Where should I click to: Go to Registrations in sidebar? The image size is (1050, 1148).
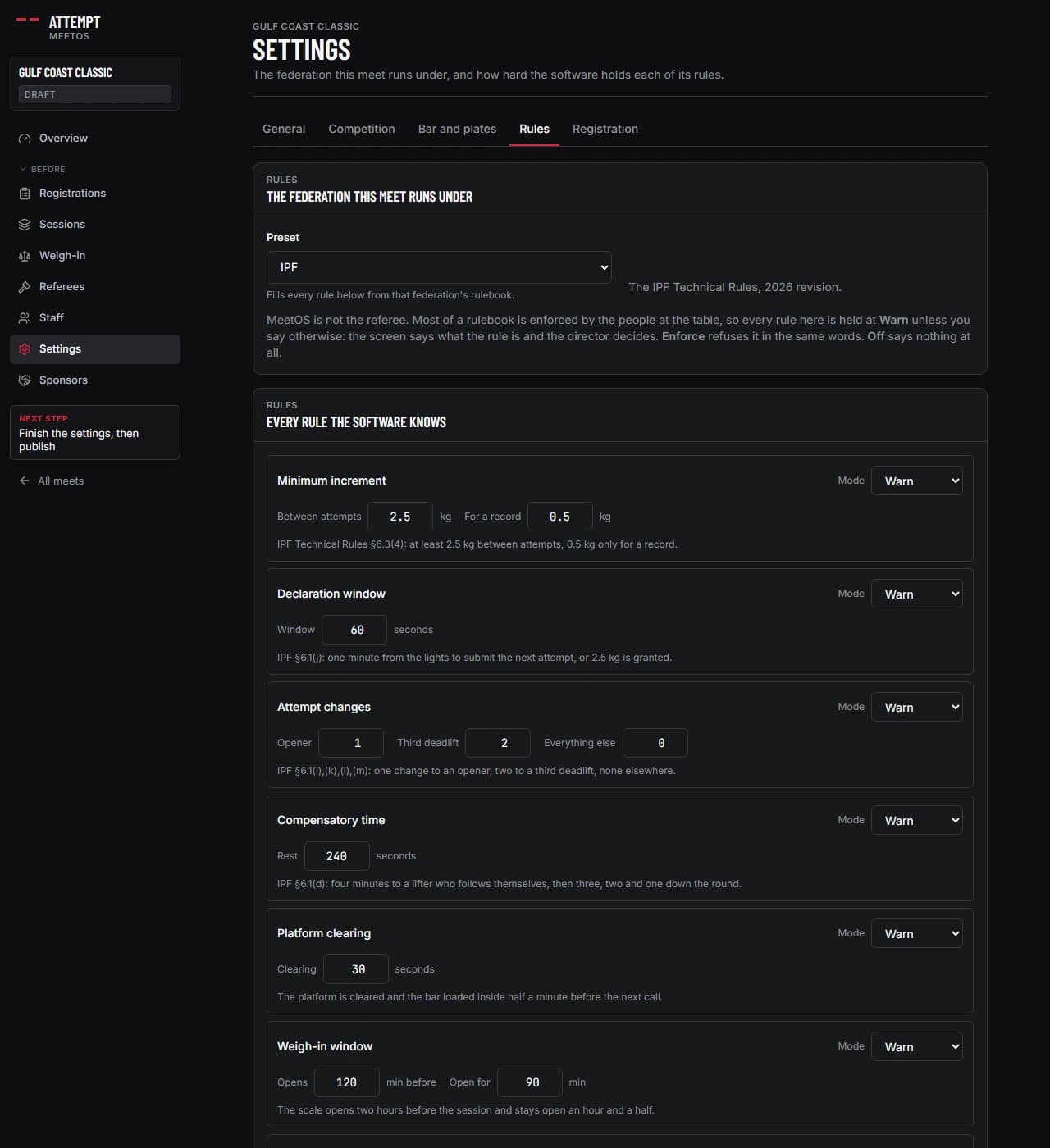[x=95, y=194]
